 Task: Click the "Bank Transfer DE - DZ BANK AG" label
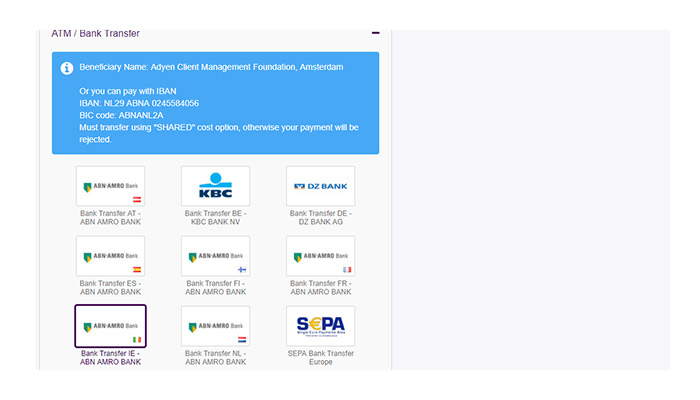pos(320,217)
